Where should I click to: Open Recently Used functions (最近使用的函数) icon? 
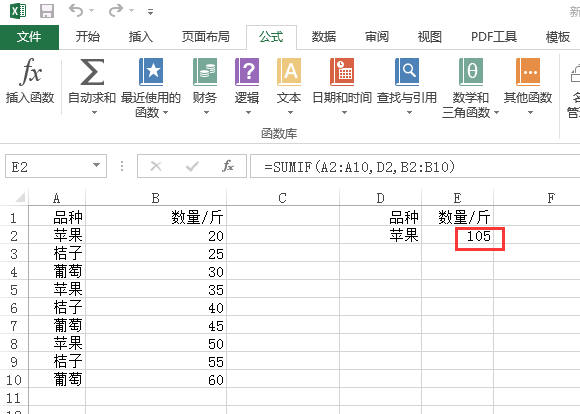151,72
